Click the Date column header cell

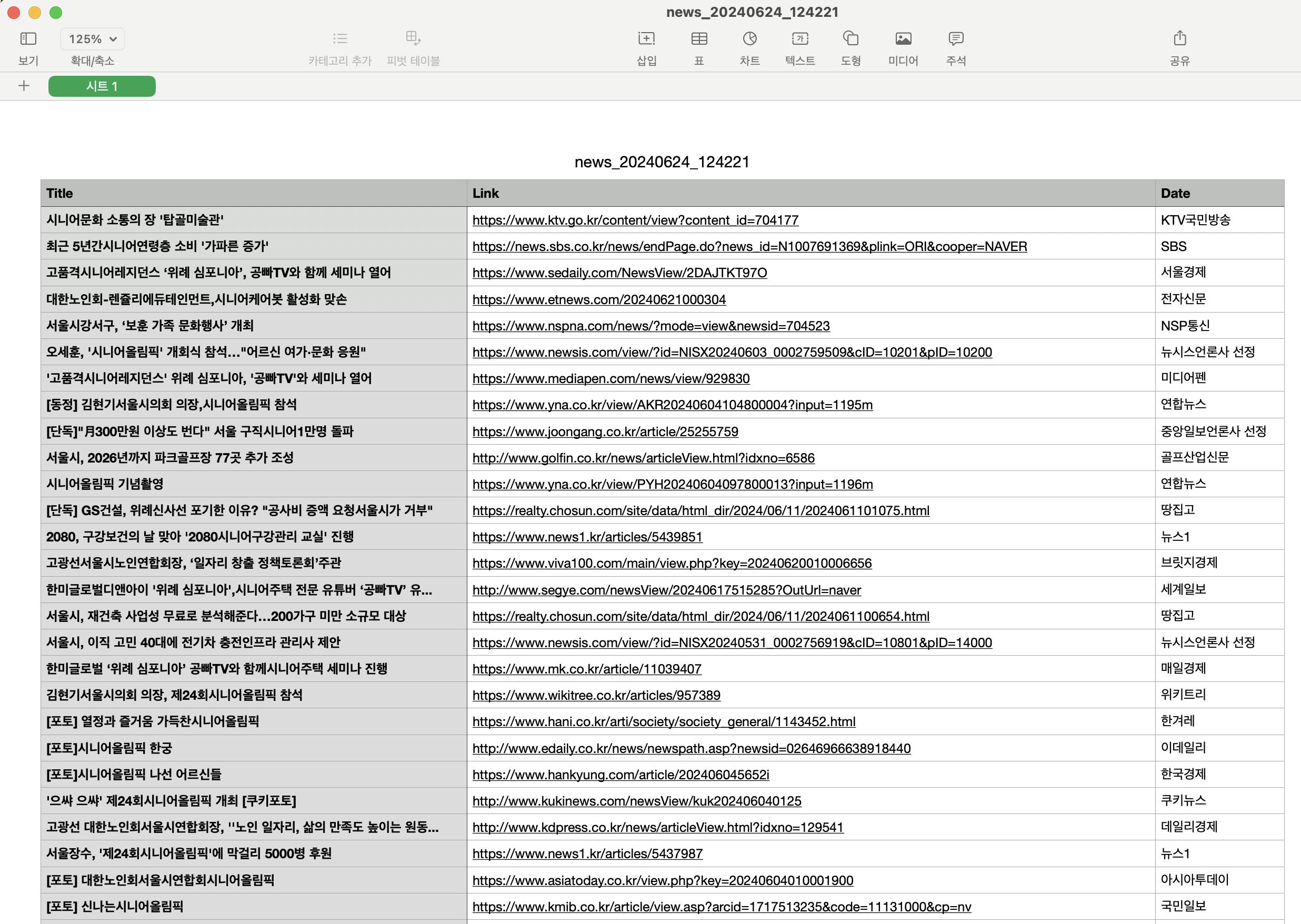point(1218,194)
